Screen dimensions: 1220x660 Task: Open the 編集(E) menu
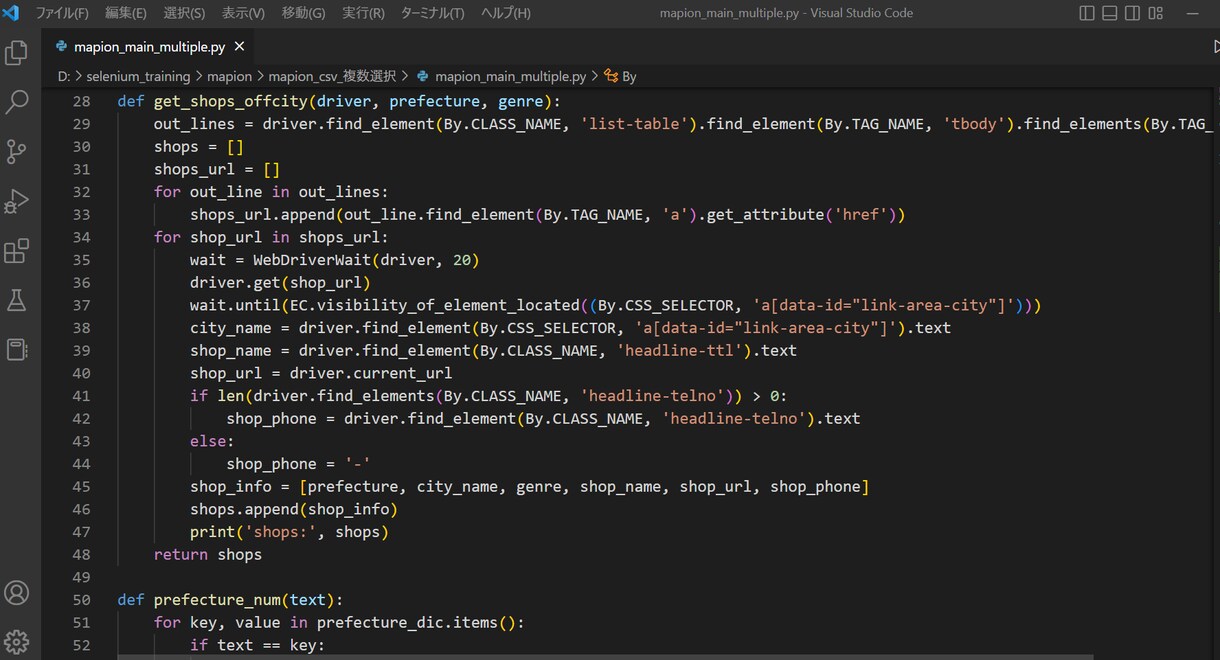click(126, 13)
